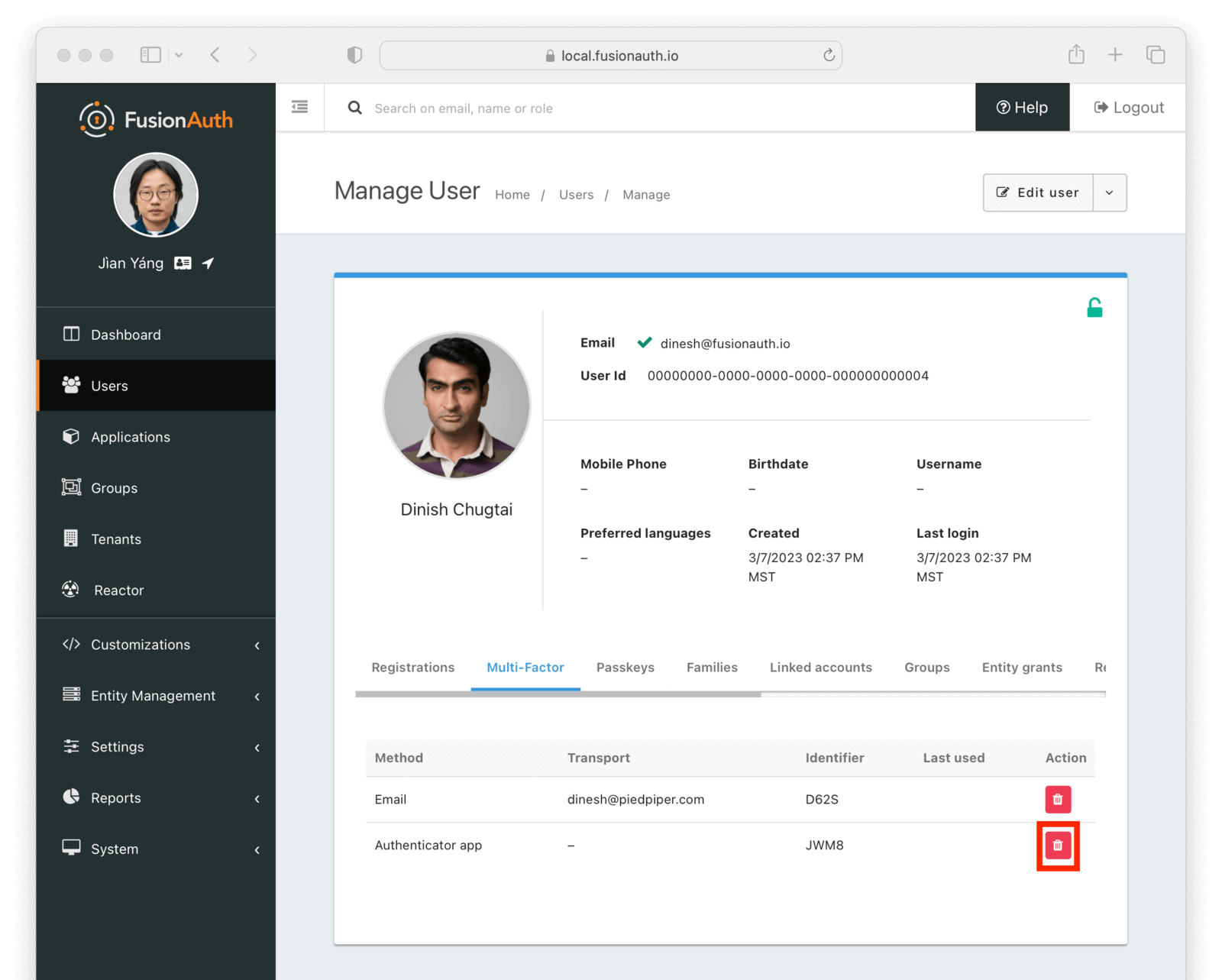Click the green verified checkmark next to email

645,342
